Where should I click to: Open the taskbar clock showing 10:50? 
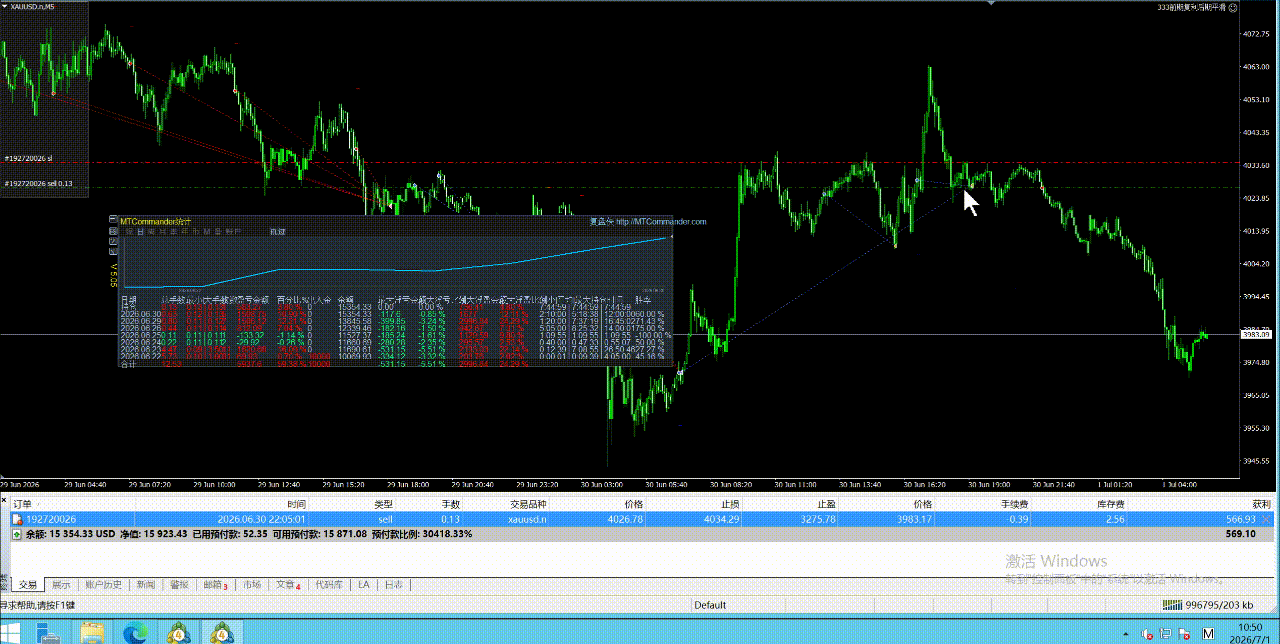point(1248,633)
